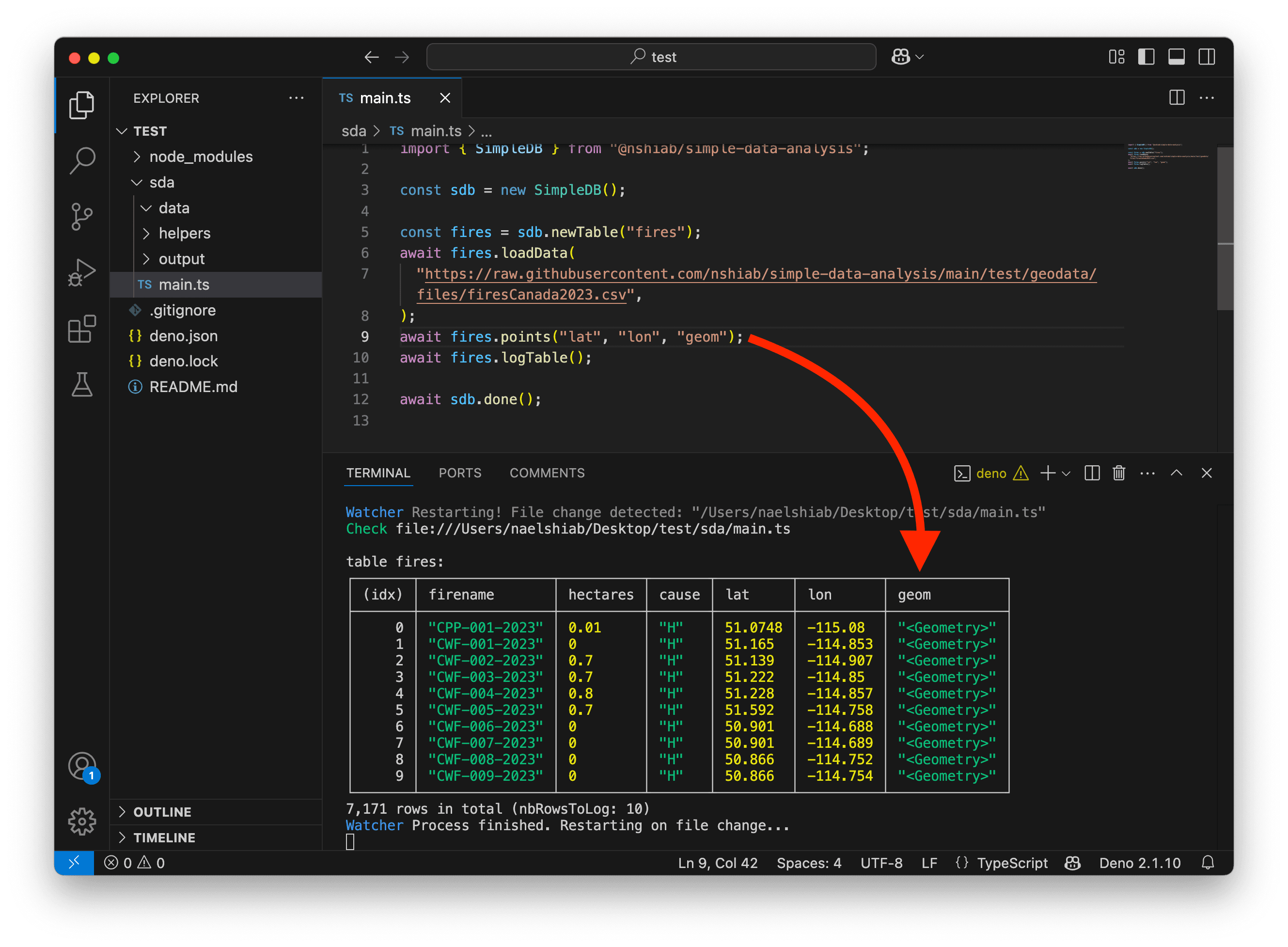Click the deno terminal warning icon
Image resolution: width=1288 pixels, height=947 pixels.
1021,473
